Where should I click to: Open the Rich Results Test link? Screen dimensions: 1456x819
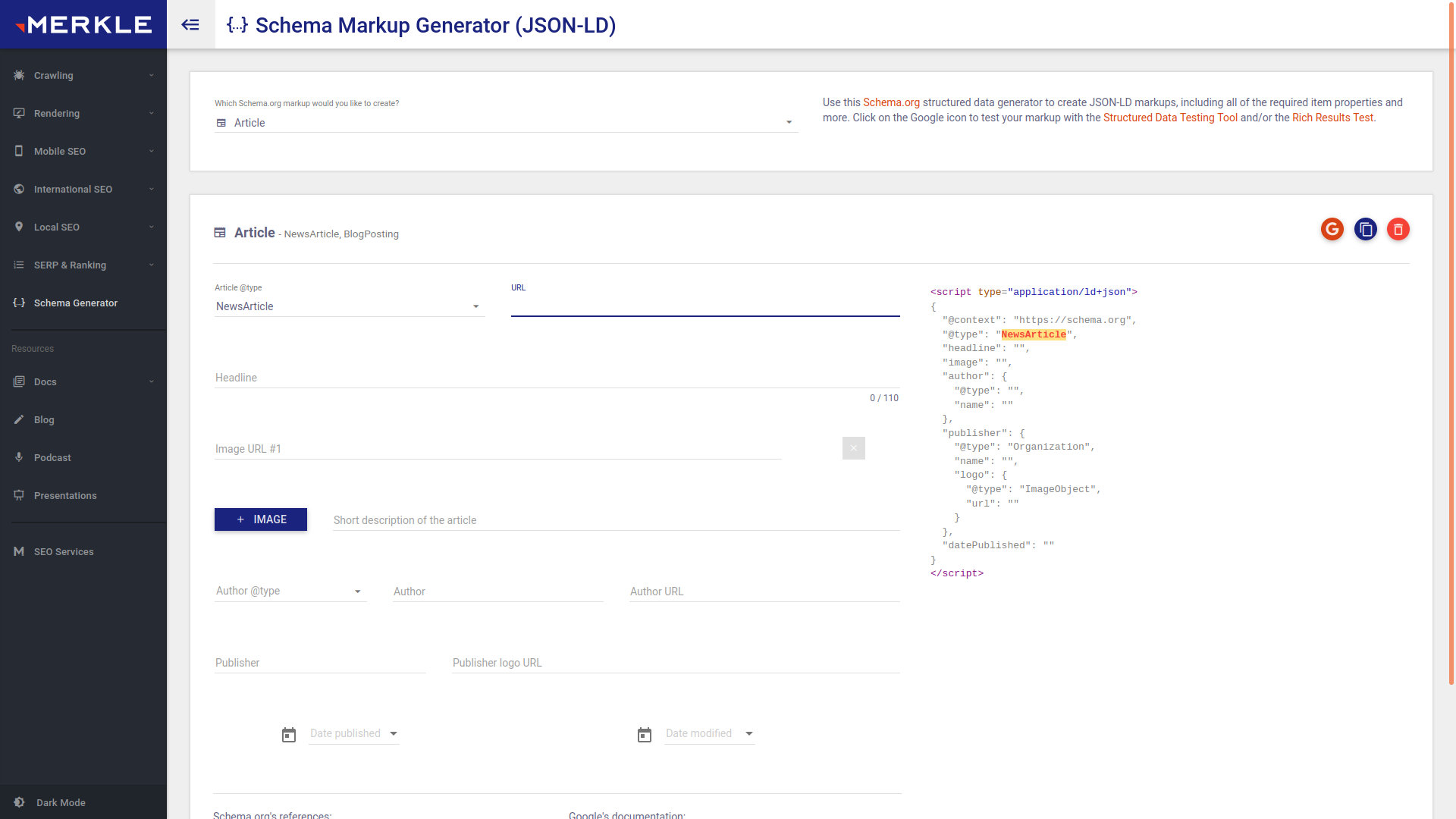[x=1332, y=118]
